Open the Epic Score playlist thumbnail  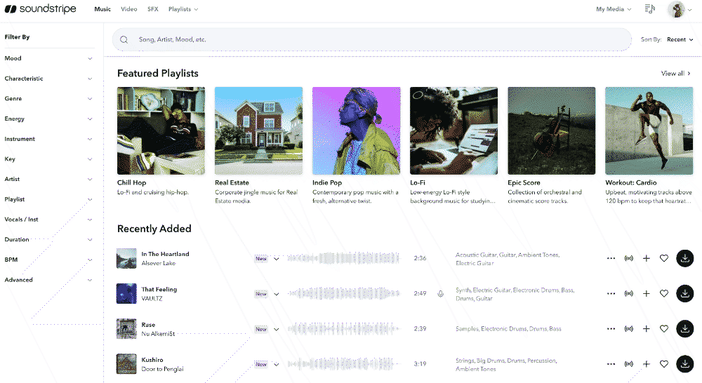[552, 130]
